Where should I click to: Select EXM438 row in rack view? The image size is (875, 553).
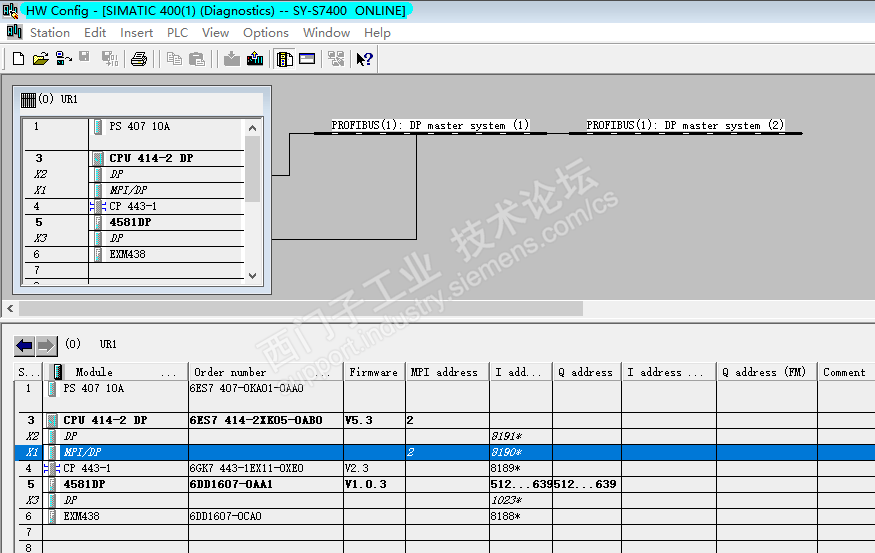pyautogui.click(x=134, y=254)
